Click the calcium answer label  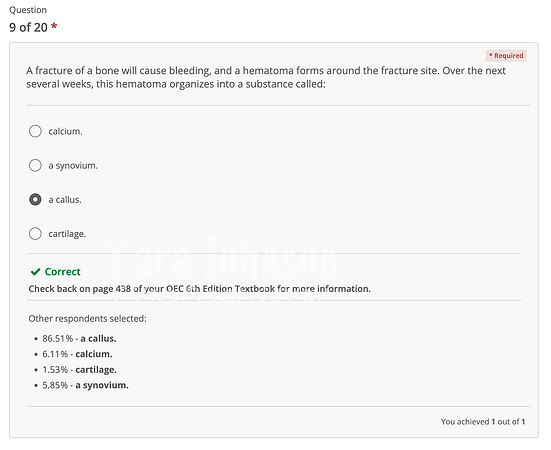pyautogui.click(x=65, y=131)
